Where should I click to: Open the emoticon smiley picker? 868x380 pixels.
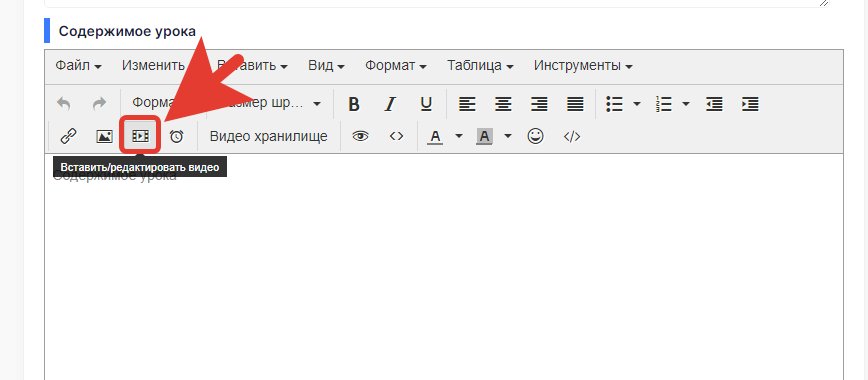(x=535, y=136)
